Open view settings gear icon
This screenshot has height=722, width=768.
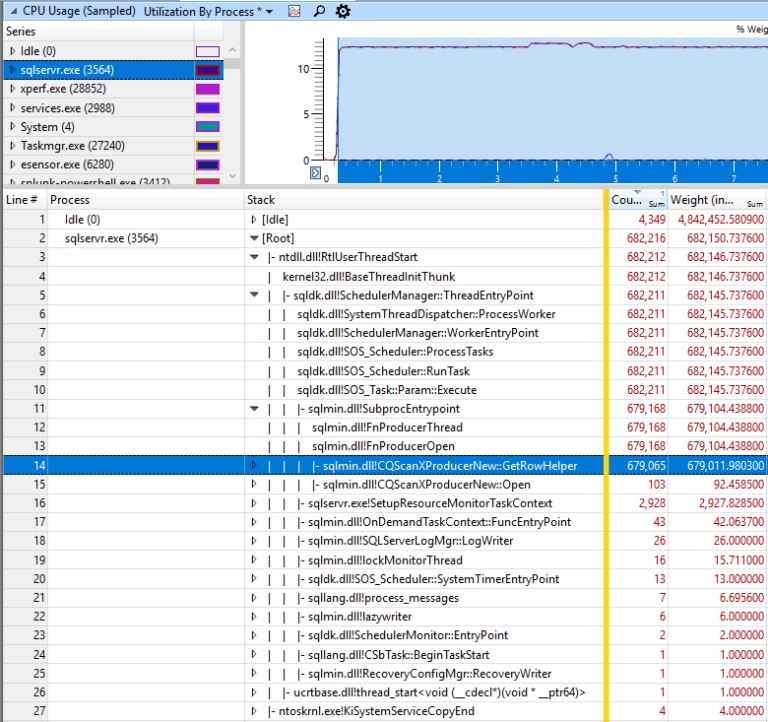343,11
